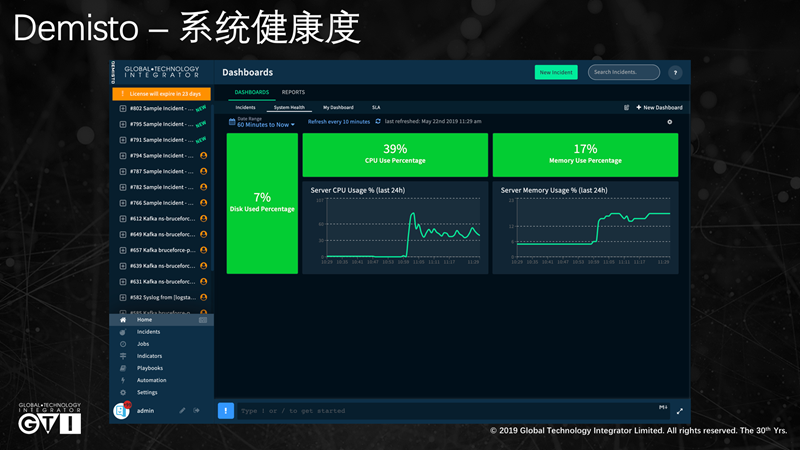Screen dimensions: 800x450
Task: Click the License will expire in 23 days banner
Action: coord(161,94)
